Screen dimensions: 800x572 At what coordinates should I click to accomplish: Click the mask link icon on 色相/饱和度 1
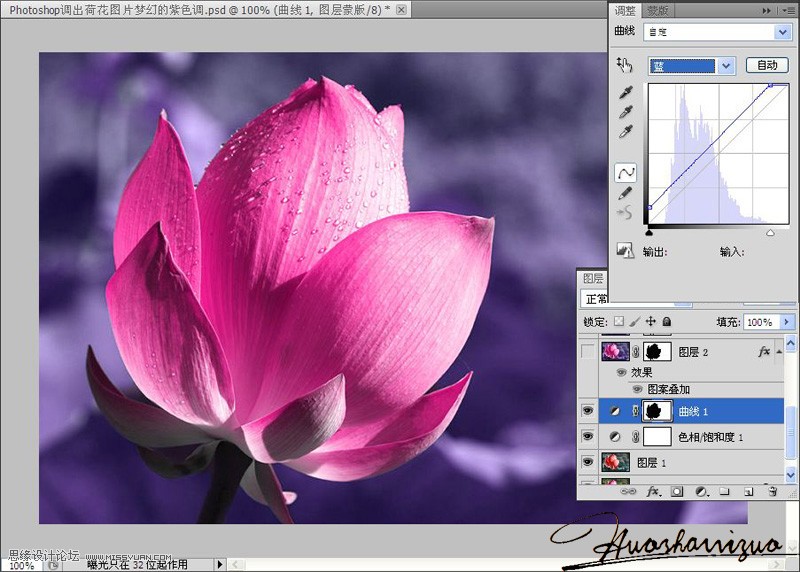point(635,436)
